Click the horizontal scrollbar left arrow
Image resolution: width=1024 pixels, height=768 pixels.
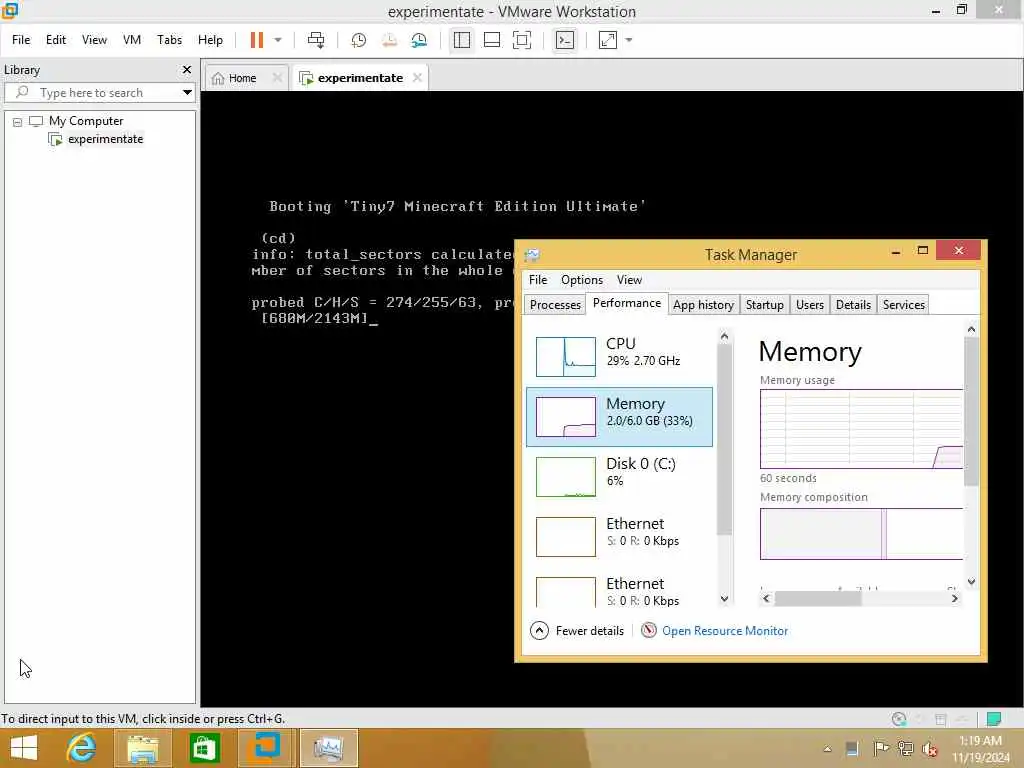tap(767, 598)
